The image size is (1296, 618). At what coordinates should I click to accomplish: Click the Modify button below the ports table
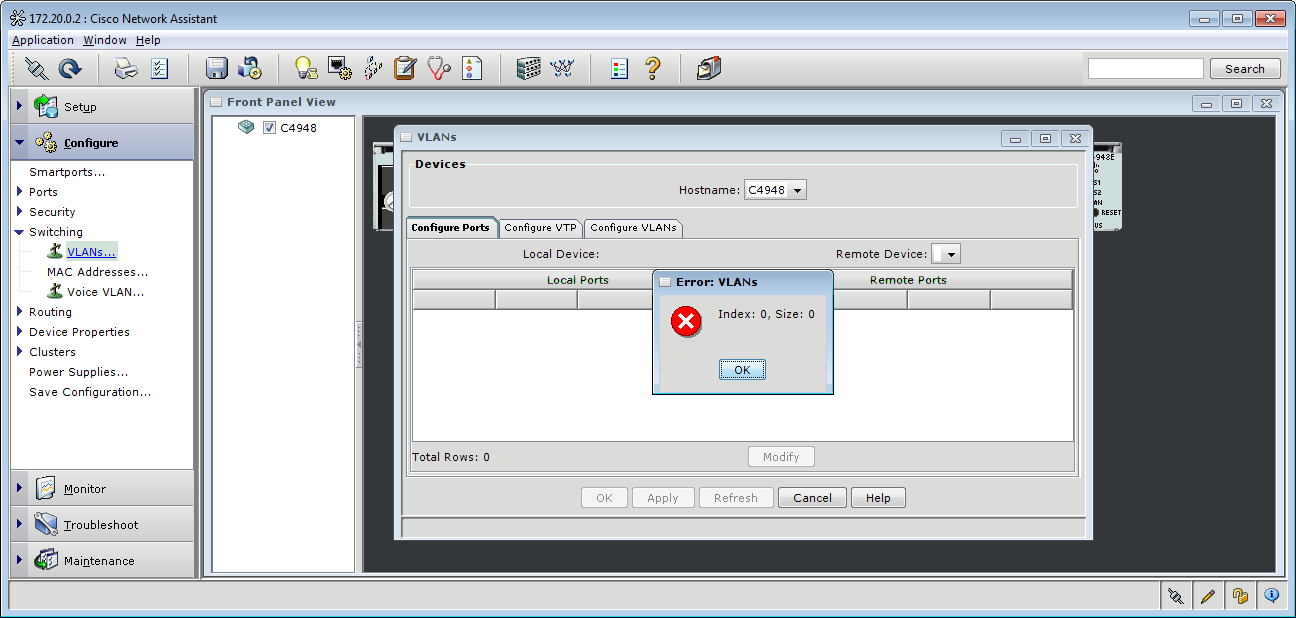pyautogui.click(x=781, y=457)
